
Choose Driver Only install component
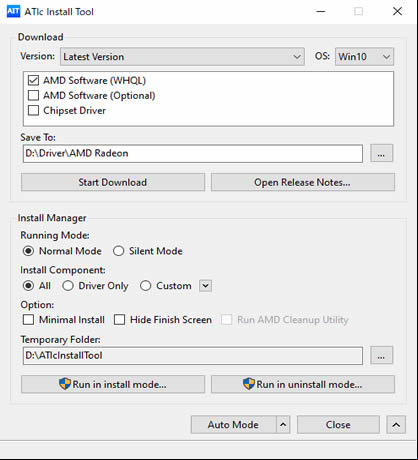68,286
